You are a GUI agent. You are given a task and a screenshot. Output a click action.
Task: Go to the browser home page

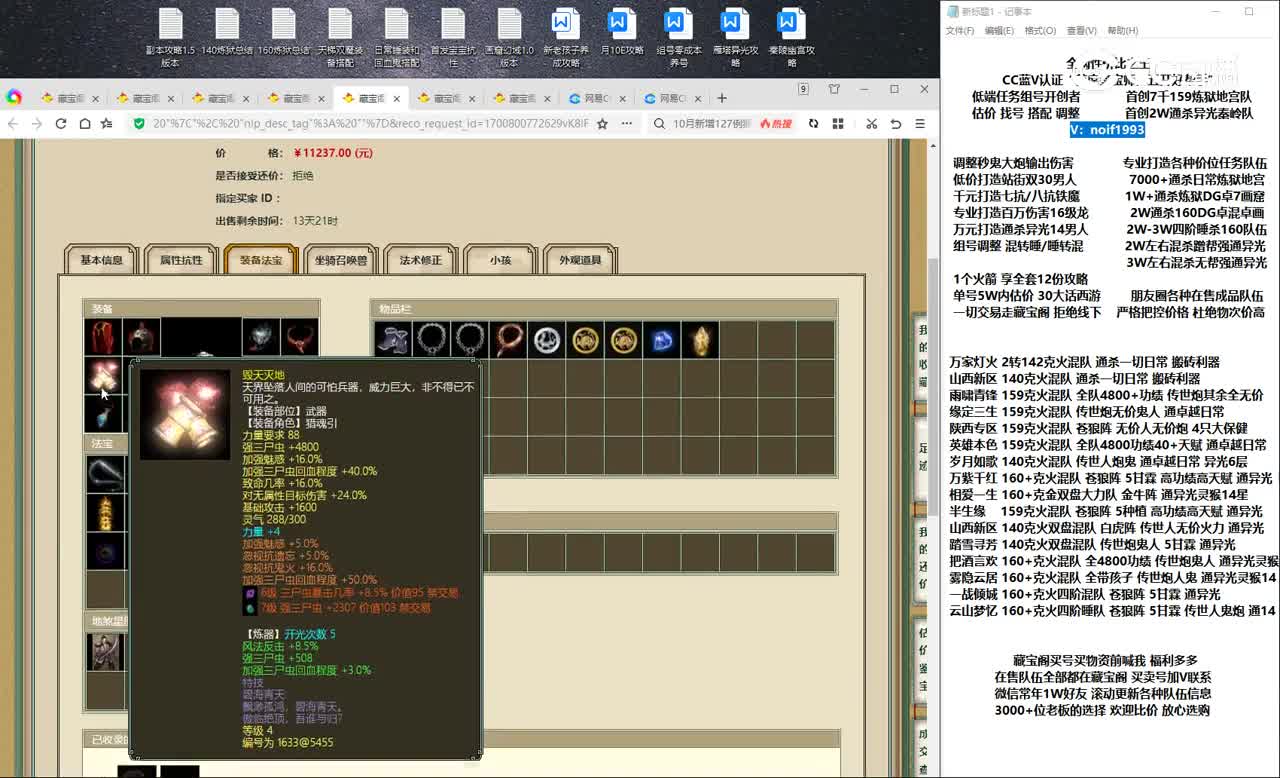(x=84, y=123)
